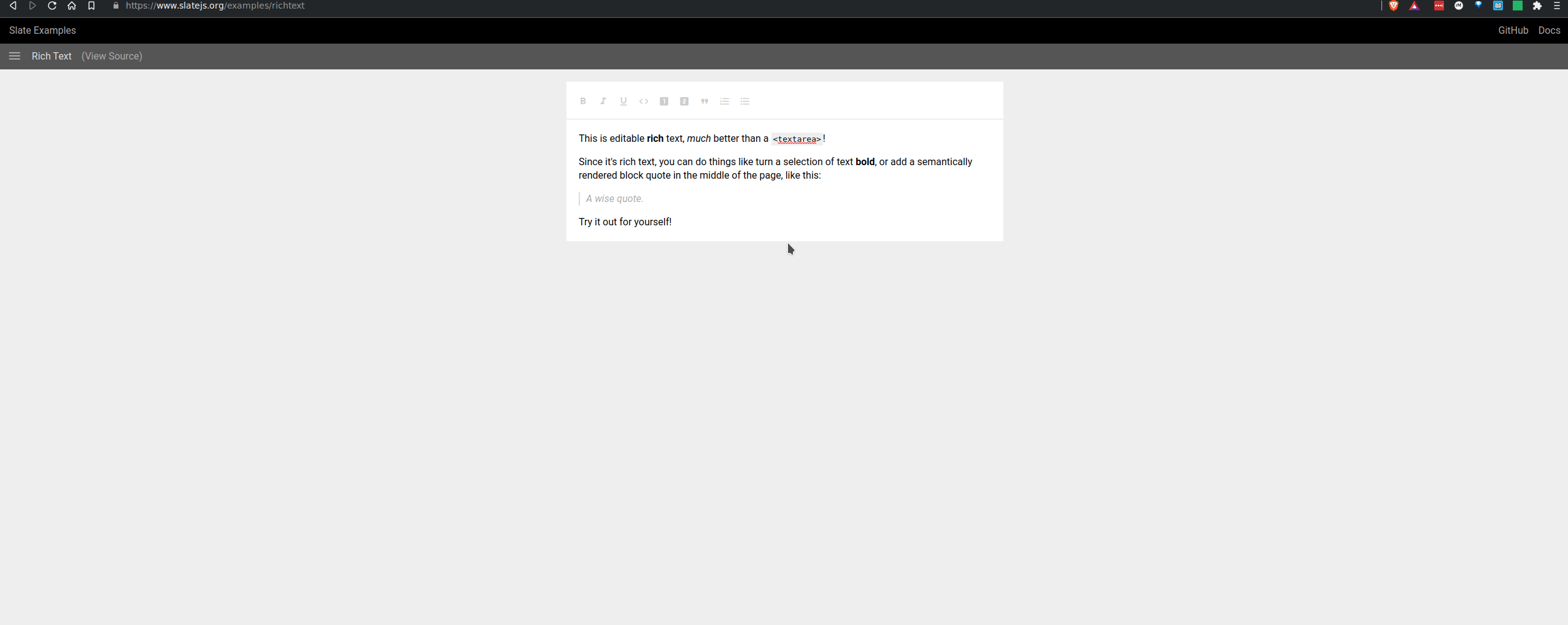1568x625 pixels.
Task: Open the green square extension icon
Action: coord(1518,6)
